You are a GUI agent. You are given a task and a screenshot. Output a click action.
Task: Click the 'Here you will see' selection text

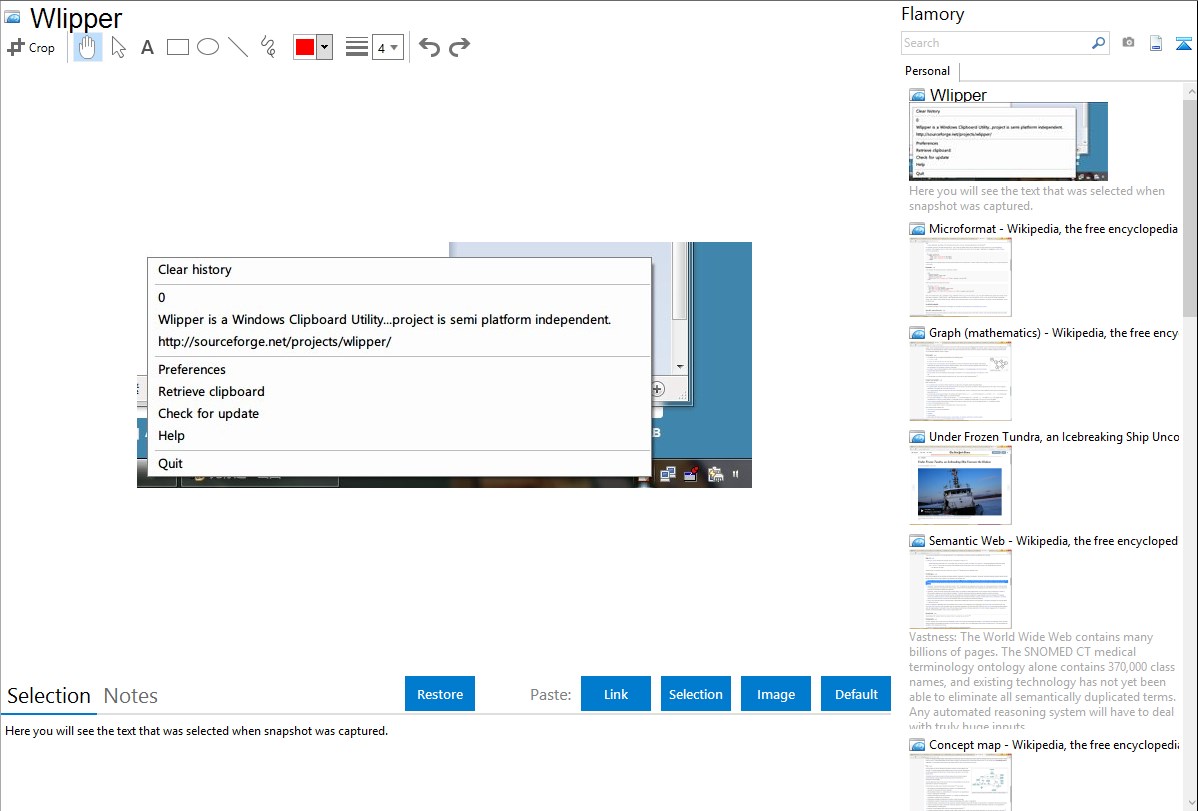coord(196,731)
